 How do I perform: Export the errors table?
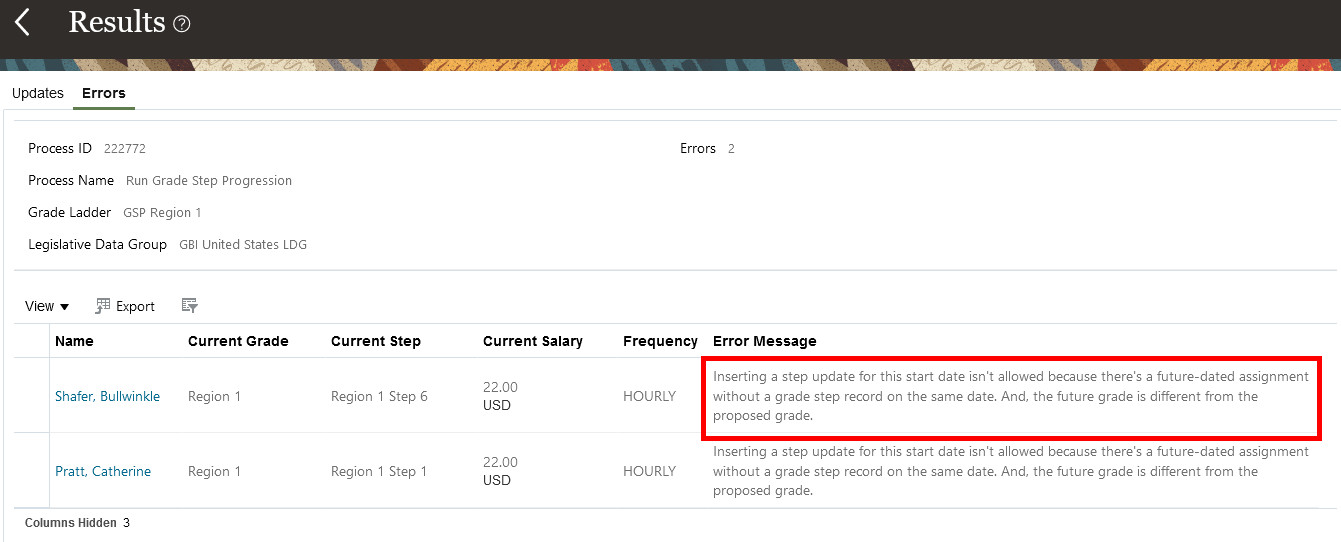point(126,306)
